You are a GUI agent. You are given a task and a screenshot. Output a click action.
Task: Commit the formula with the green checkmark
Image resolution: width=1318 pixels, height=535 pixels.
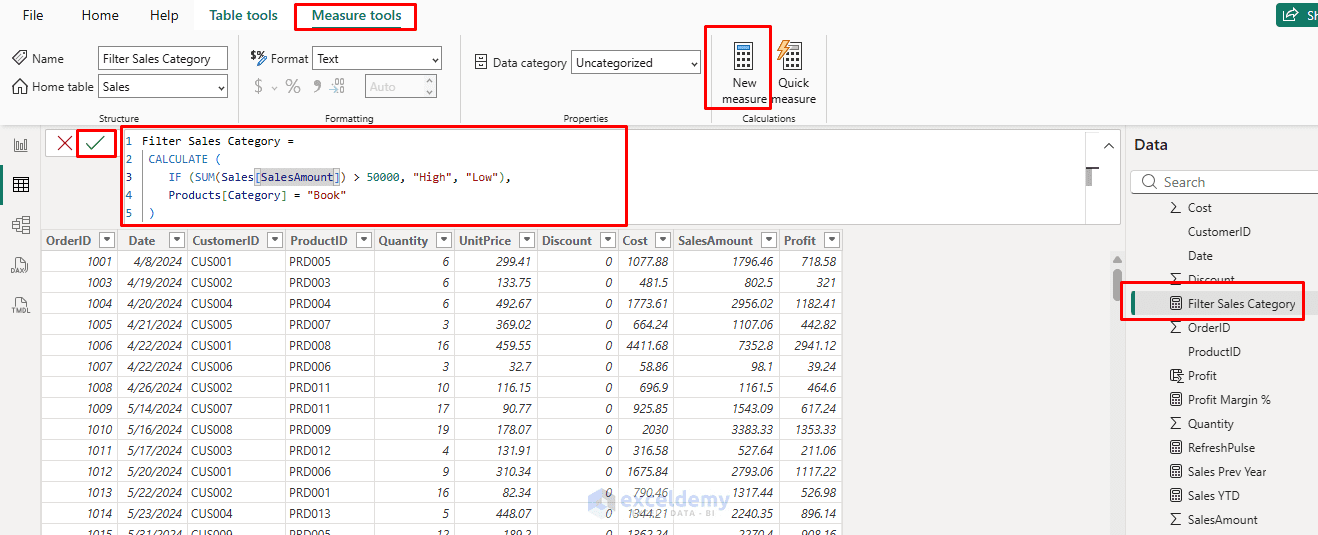click(96, 143)
